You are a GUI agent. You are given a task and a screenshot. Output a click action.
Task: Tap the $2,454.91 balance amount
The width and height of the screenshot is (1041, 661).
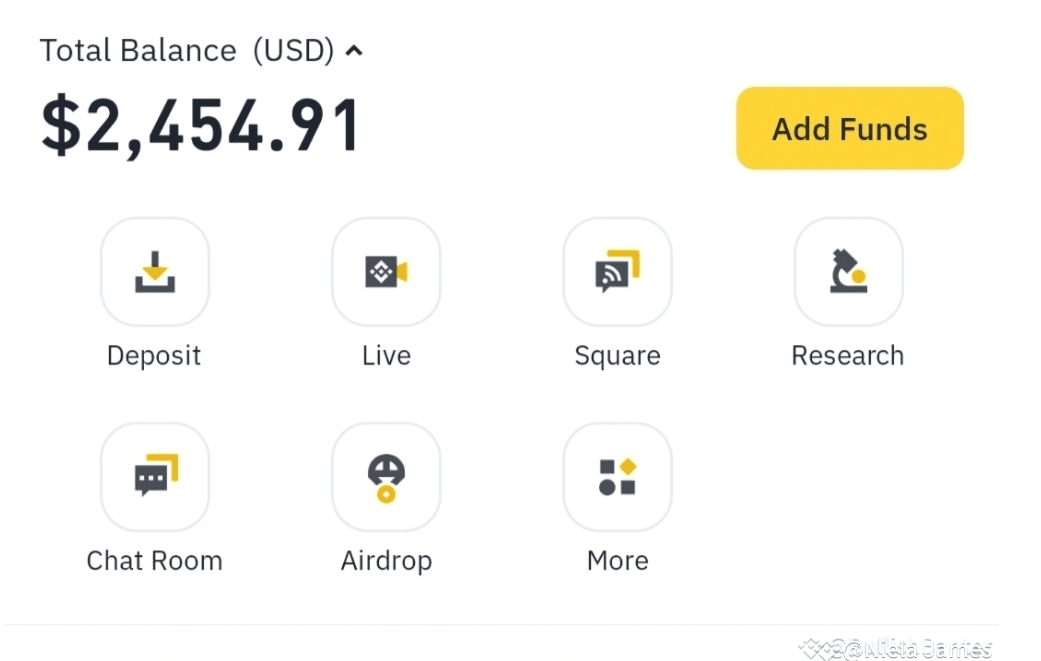point(200,127)
